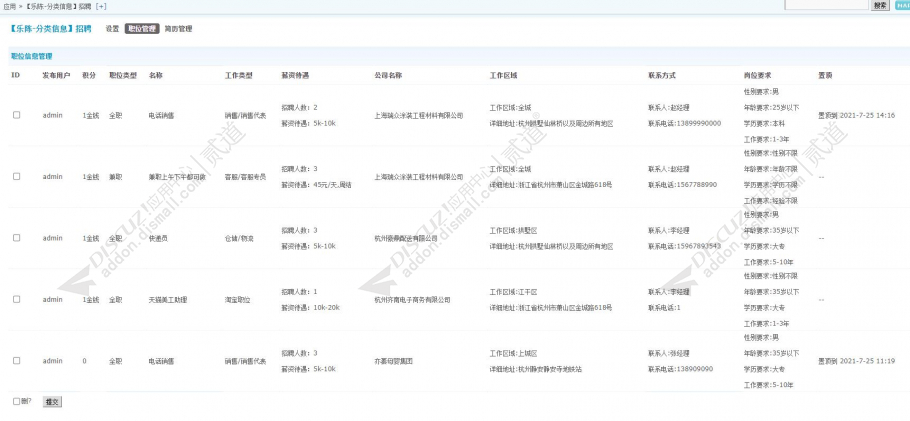Click the salary text 45元/天,周结
Image resolution: width=910 pixels, height=421 pixels.
coord(333,185)
